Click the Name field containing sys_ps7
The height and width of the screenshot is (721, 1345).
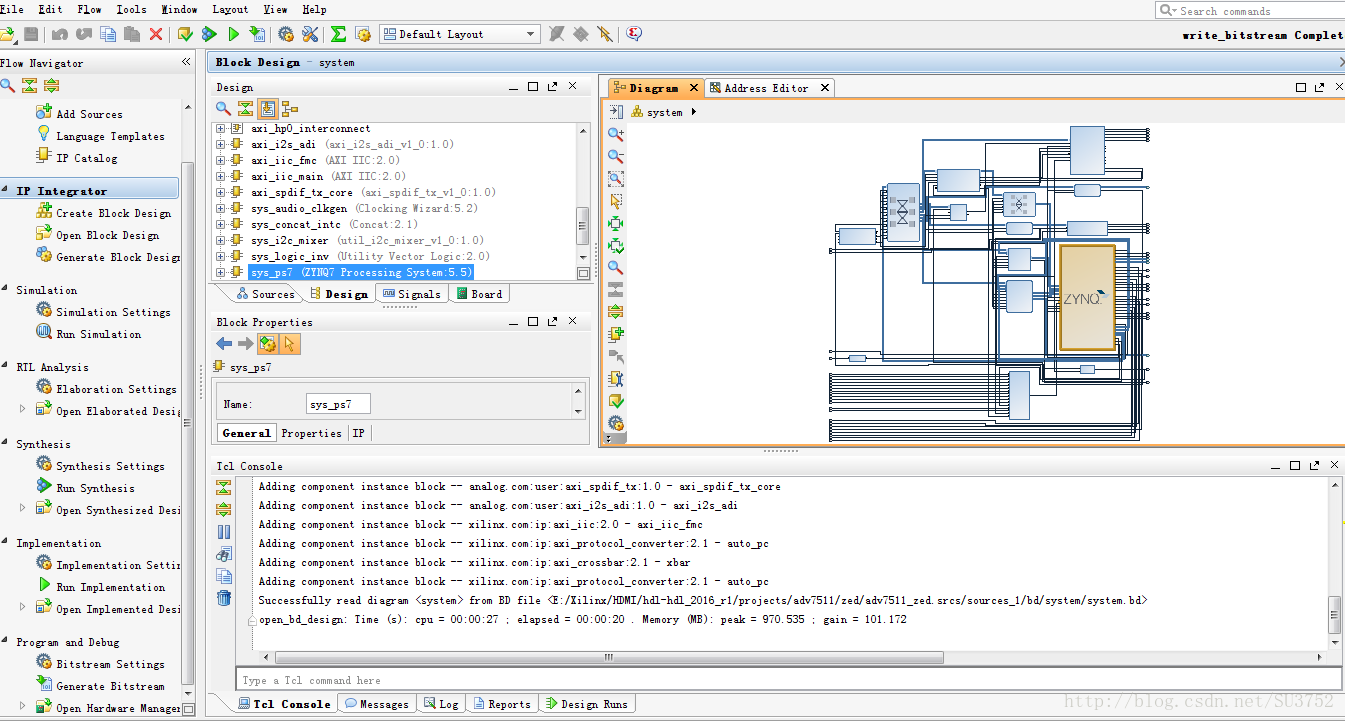coord(339,404)
